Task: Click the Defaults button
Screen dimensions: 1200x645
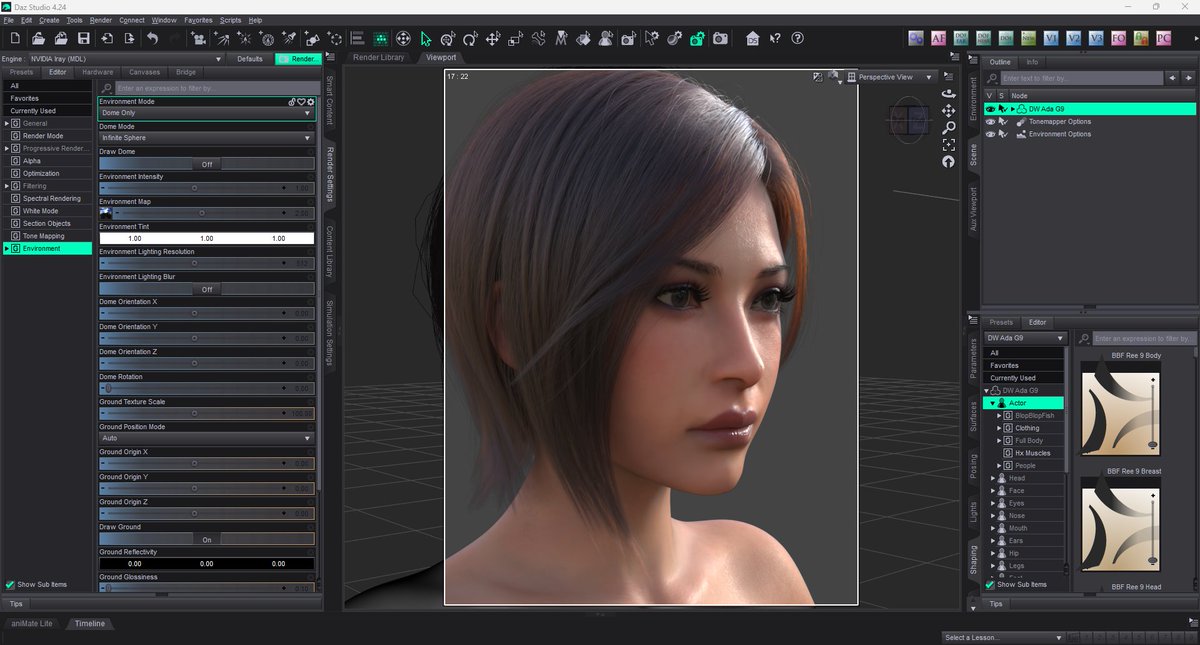Action: [249, 59]
